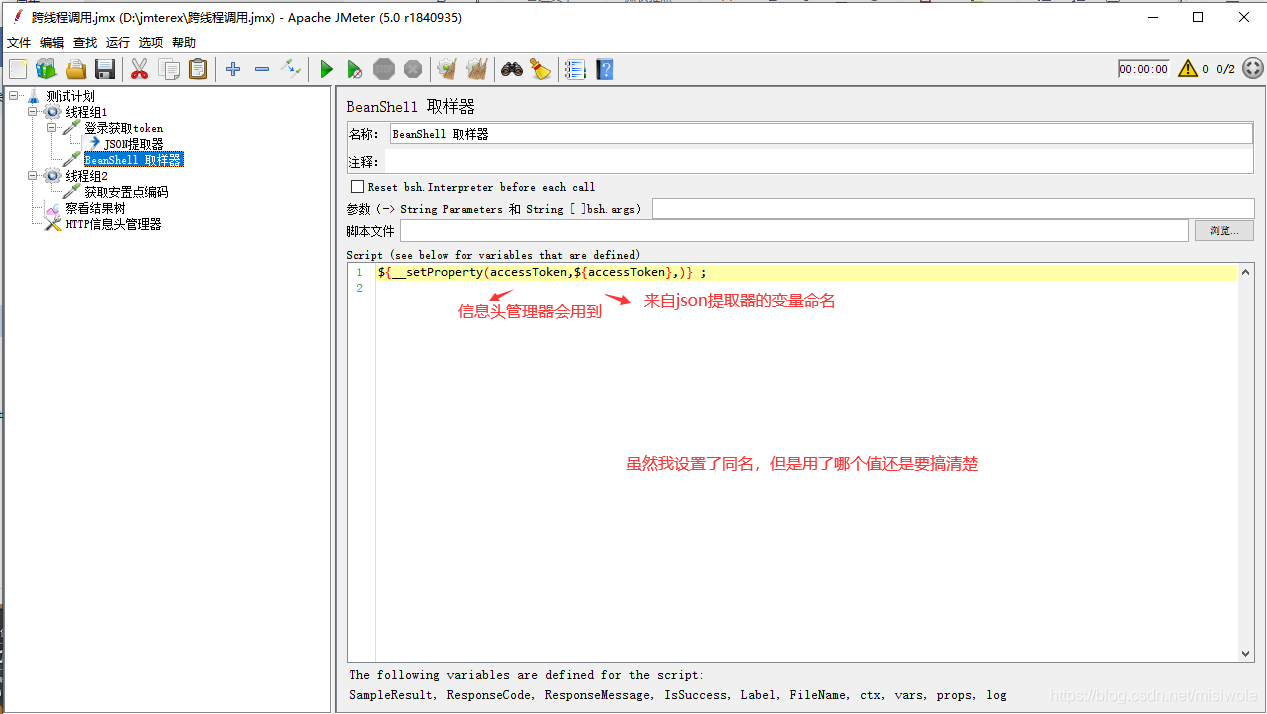The image size is (1267, 714).
Task: Collapse the 登录获取token node toggle
Action: [x=52, y=128]
